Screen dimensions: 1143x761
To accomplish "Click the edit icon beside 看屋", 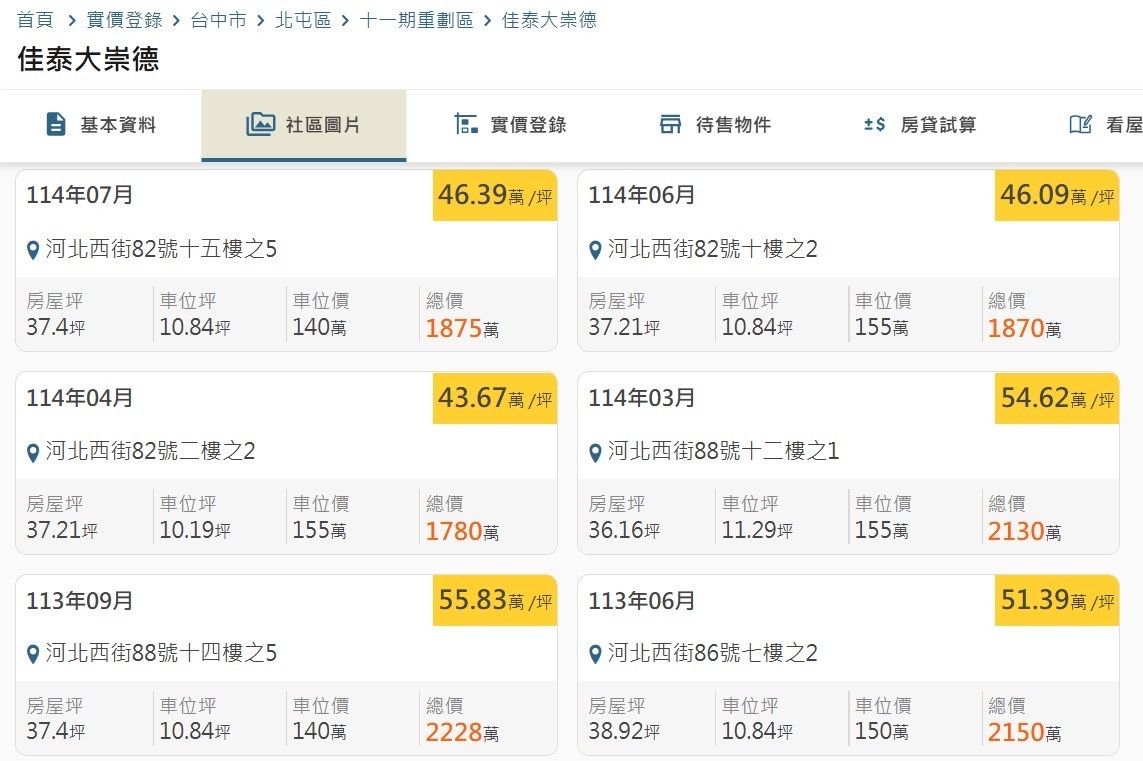I will [x=1080, y=125].
